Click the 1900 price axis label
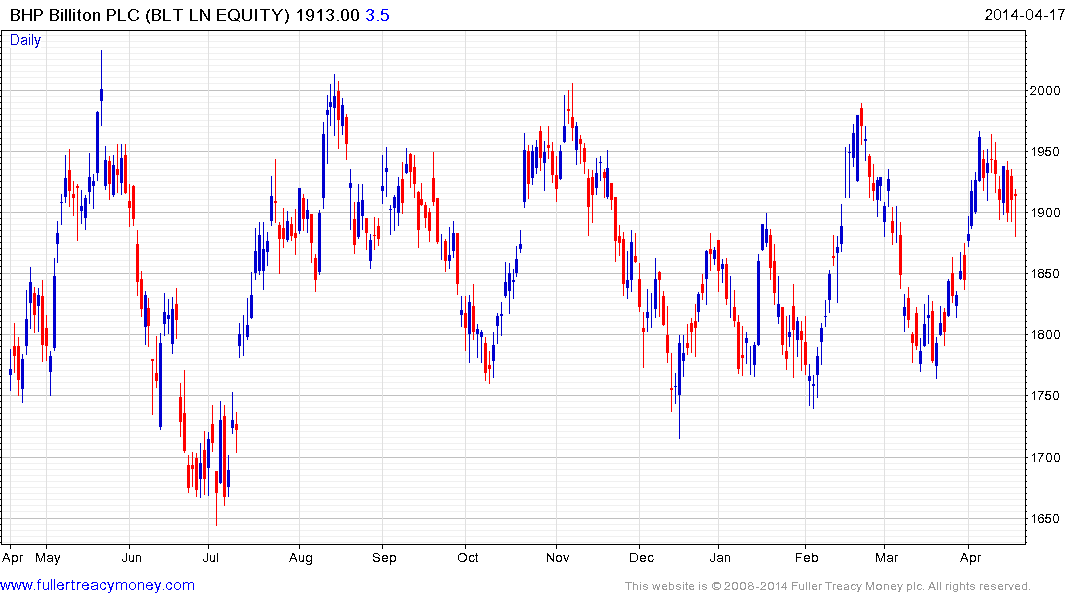Image resolution: width=1075 pixels, height=600 pixels. [x=1045, y=213]
